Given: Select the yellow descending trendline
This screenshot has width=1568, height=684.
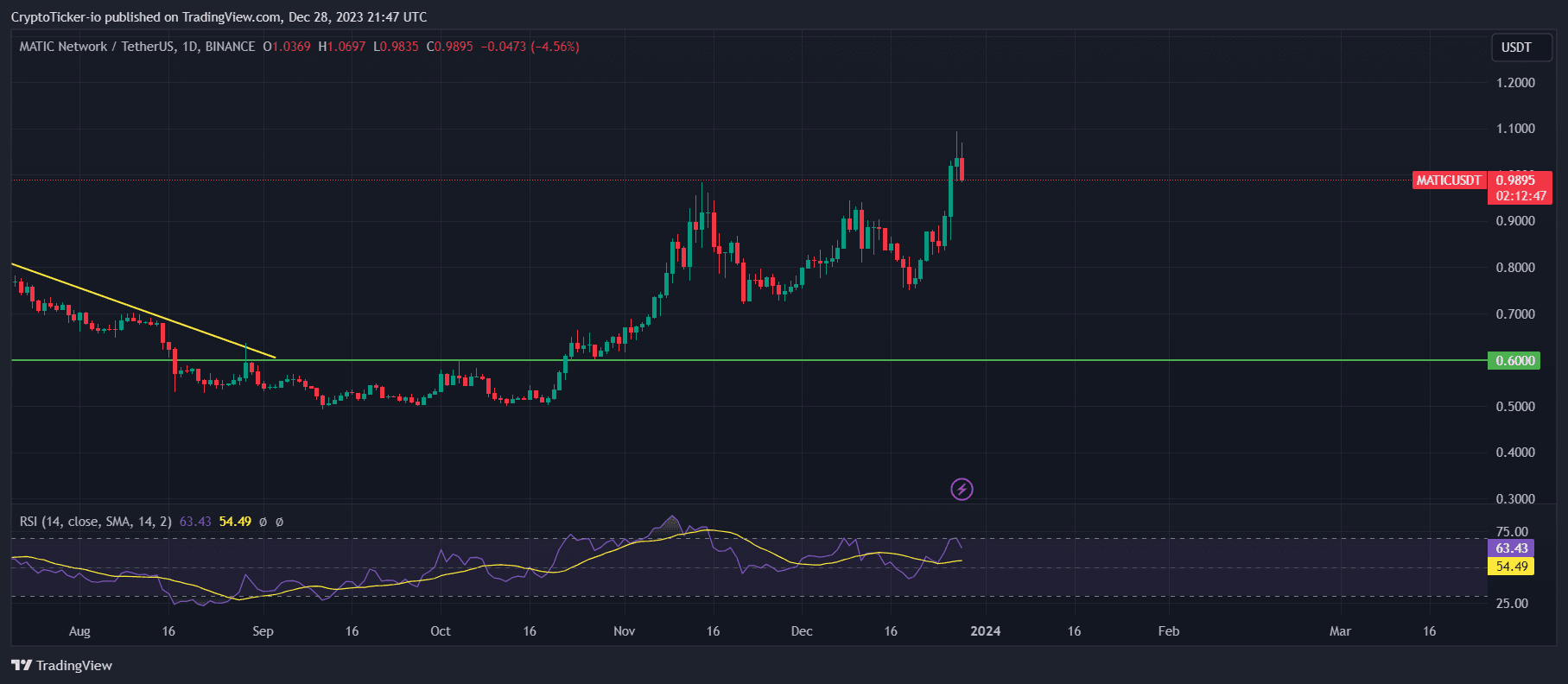Looking at the screenshot, I should (x=143, y=311).
